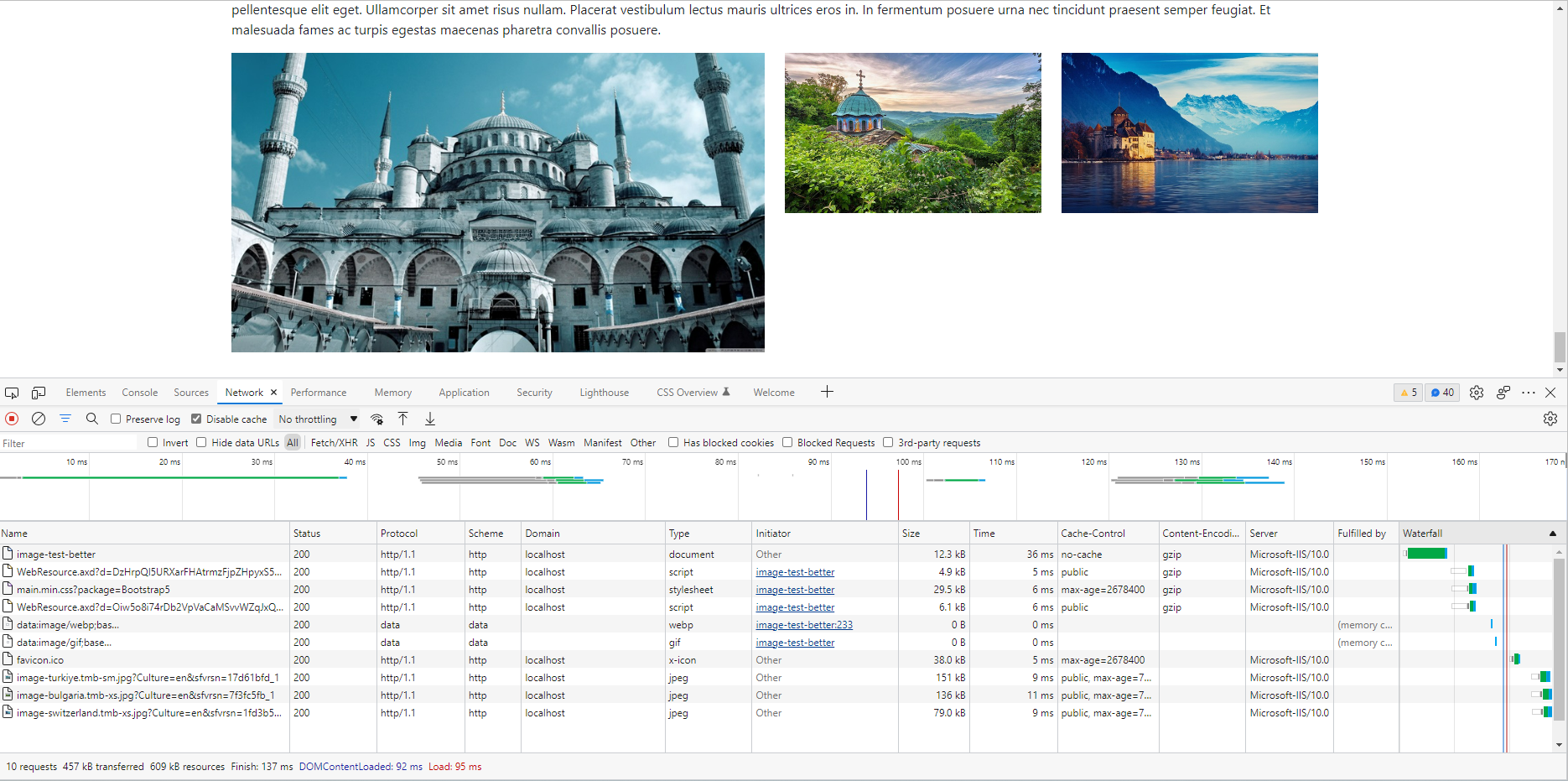Open the more DevTools options menu
The height and width of the screenshot is (781, 1568).
1528,392
